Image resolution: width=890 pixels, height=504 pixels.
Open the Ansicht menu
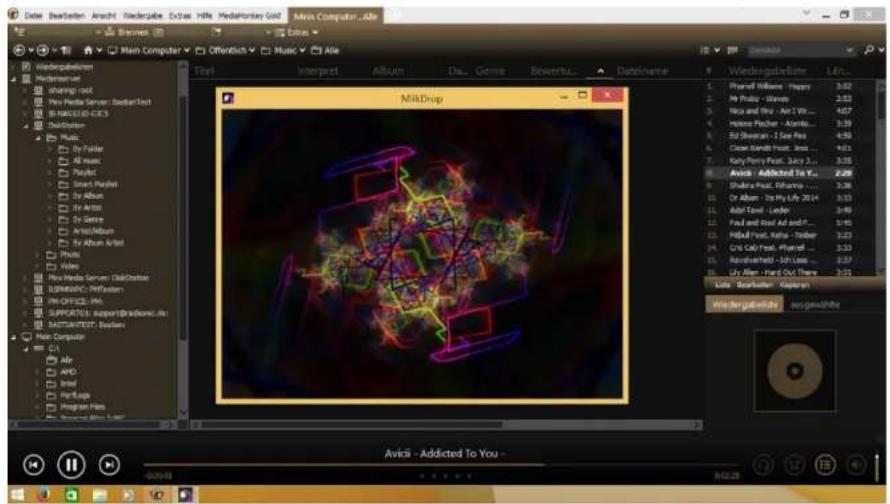104,16
